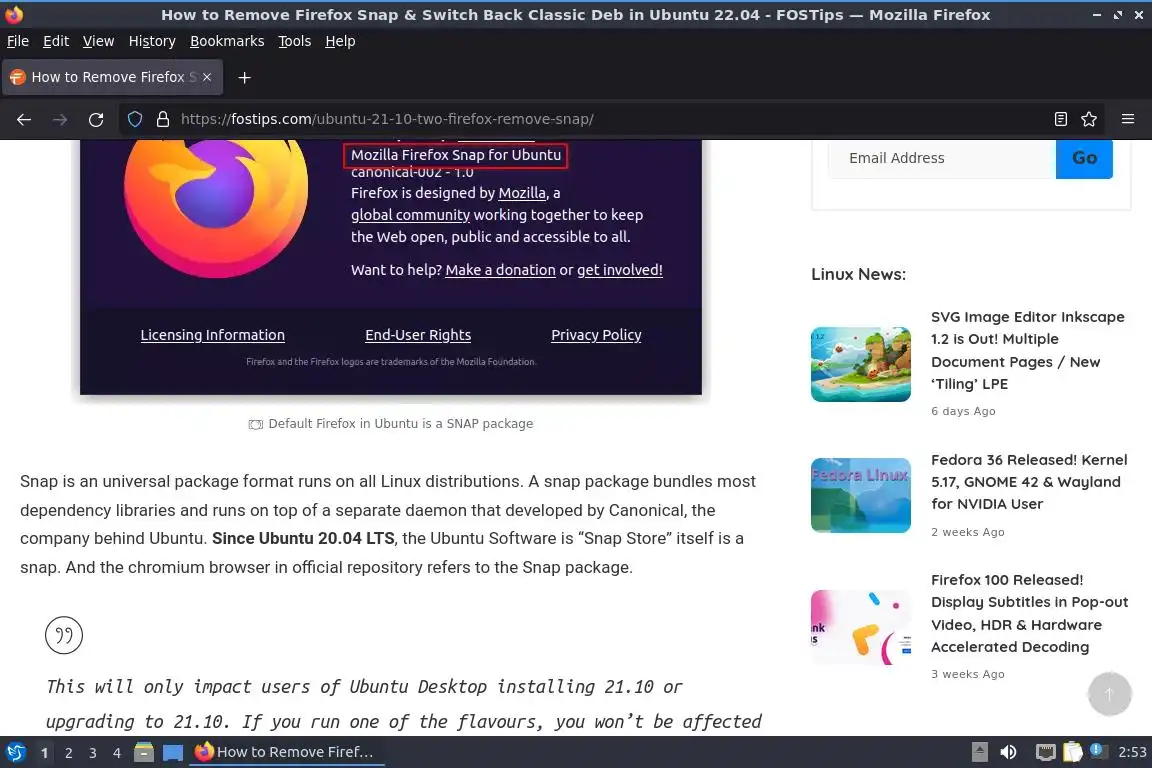Follow the global community link
The image size is (1152, 768).
point(410,215)
